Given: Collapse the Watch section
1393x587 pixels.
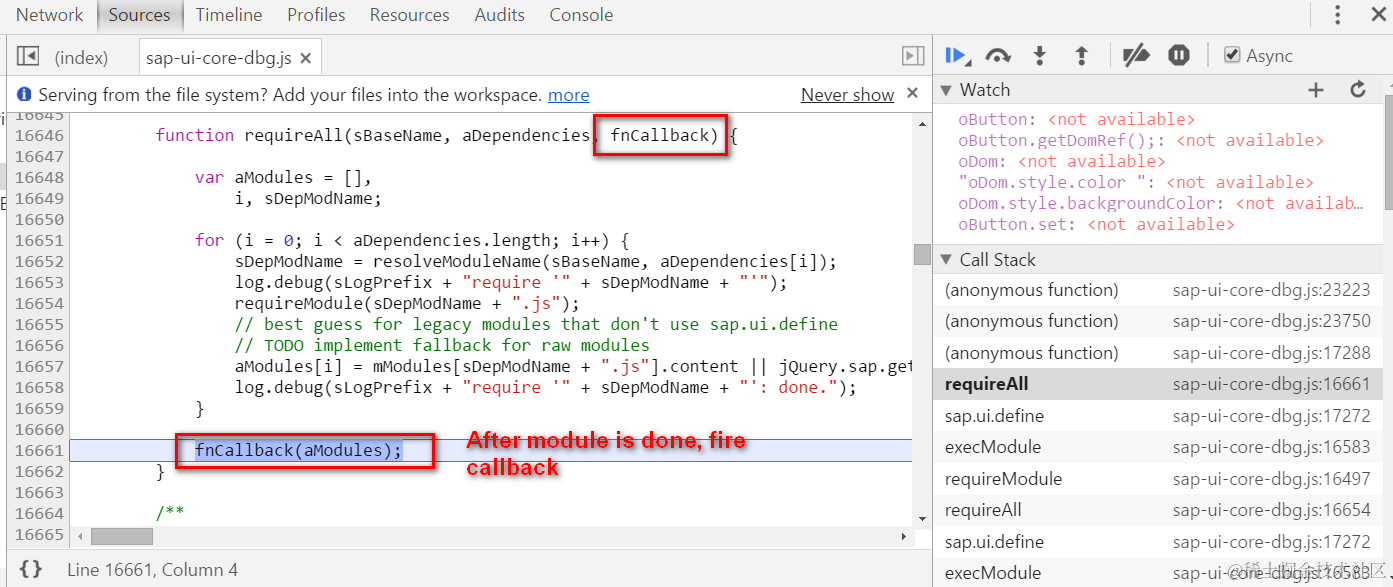Looking at the screenshot, I should [x=946, y=90].
